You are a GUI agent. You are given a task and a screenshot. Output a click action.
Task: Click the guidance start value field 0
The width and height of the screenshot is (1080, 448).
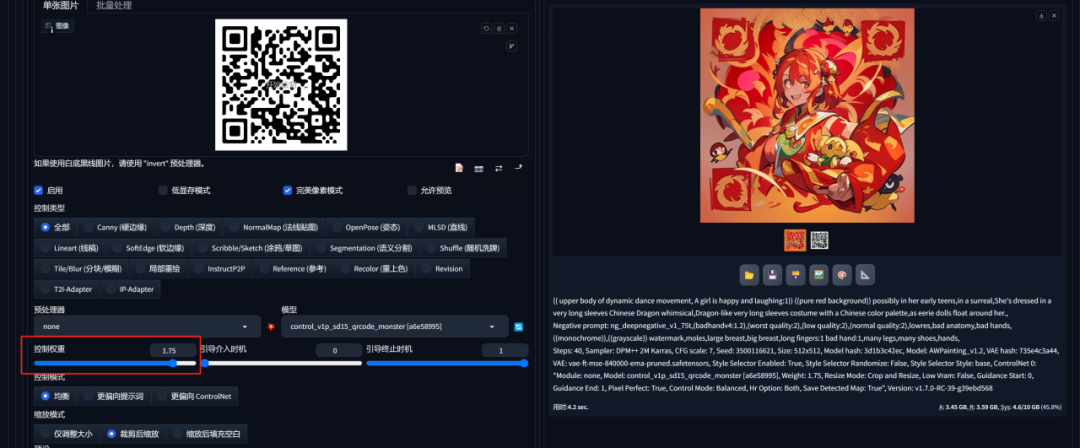339,350
